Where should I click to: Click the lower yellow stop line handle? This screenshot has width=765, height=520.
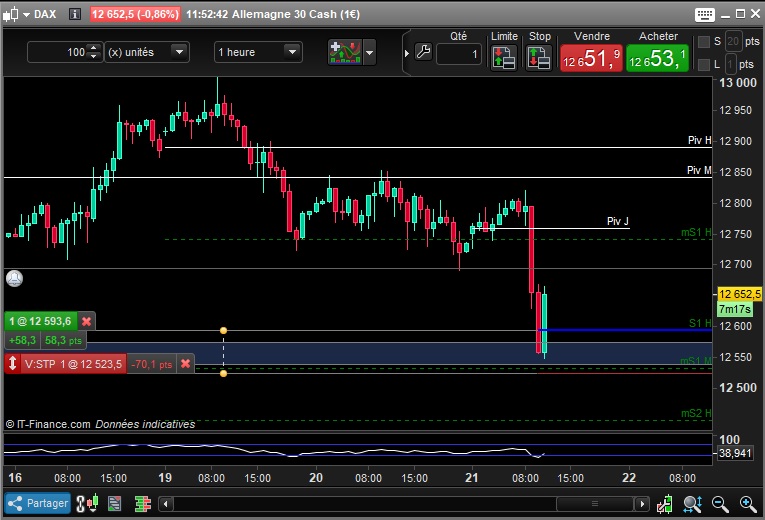coord(223,374)
